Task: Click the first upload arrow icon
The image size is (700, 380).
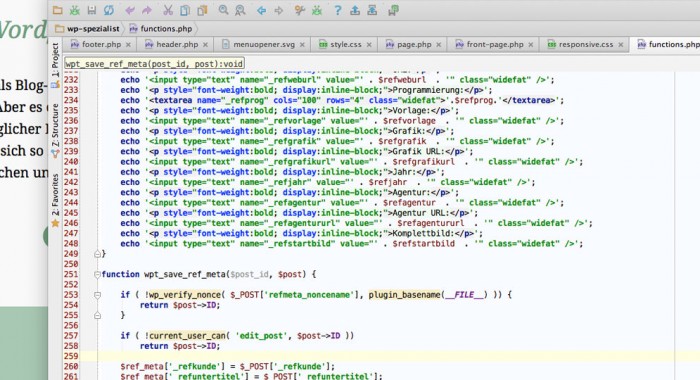Action: (x=355, y=10)
